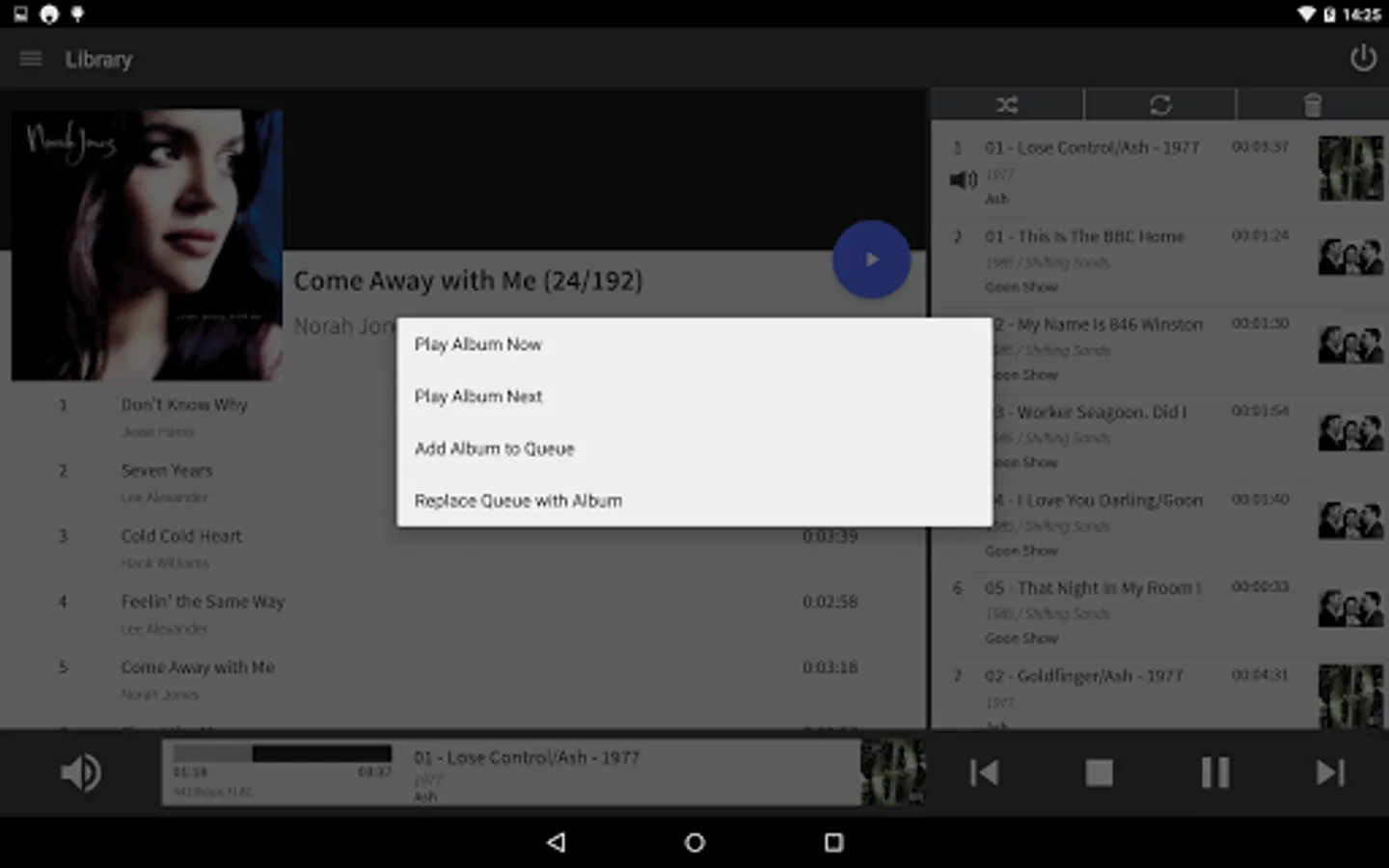Open cover art beside Worker Seagoon queue item
This screenshot has width=1389, height=868.
pos(1350,432)
